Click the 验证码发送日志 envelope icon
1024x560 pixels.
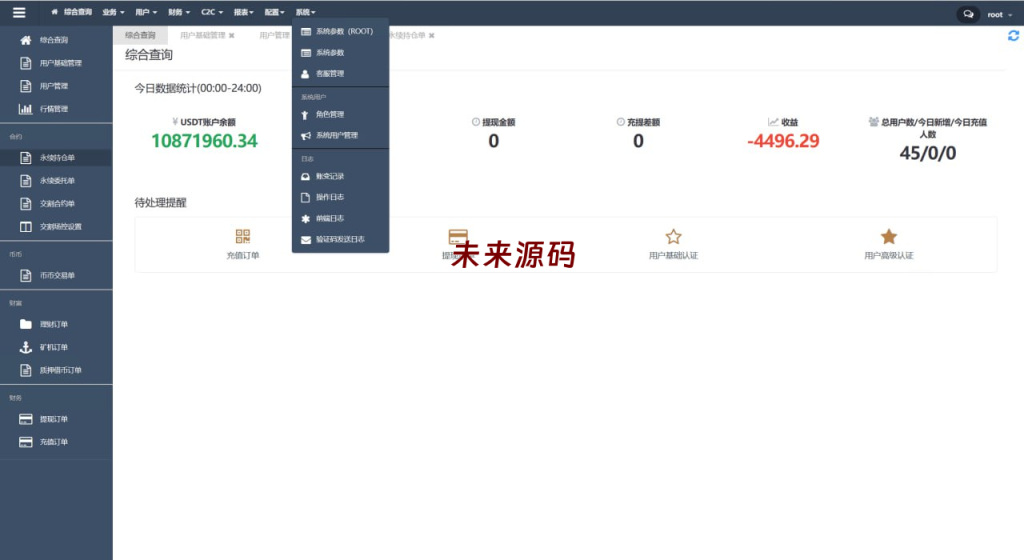click(305, 240)
